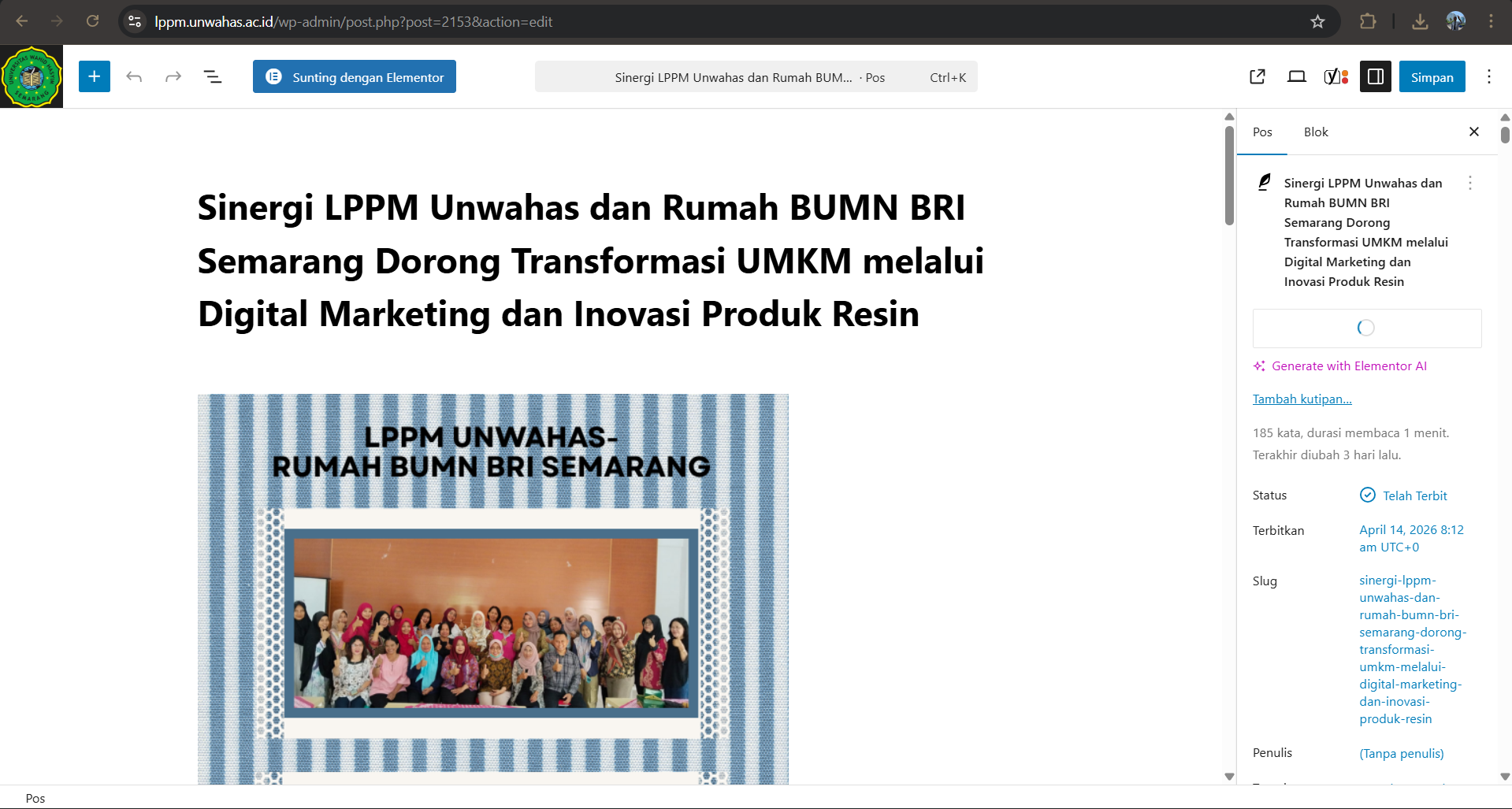The image size is (1512, 809).
Task: Click Generate with Elementor AI
Action: [x=1348, y=366]
